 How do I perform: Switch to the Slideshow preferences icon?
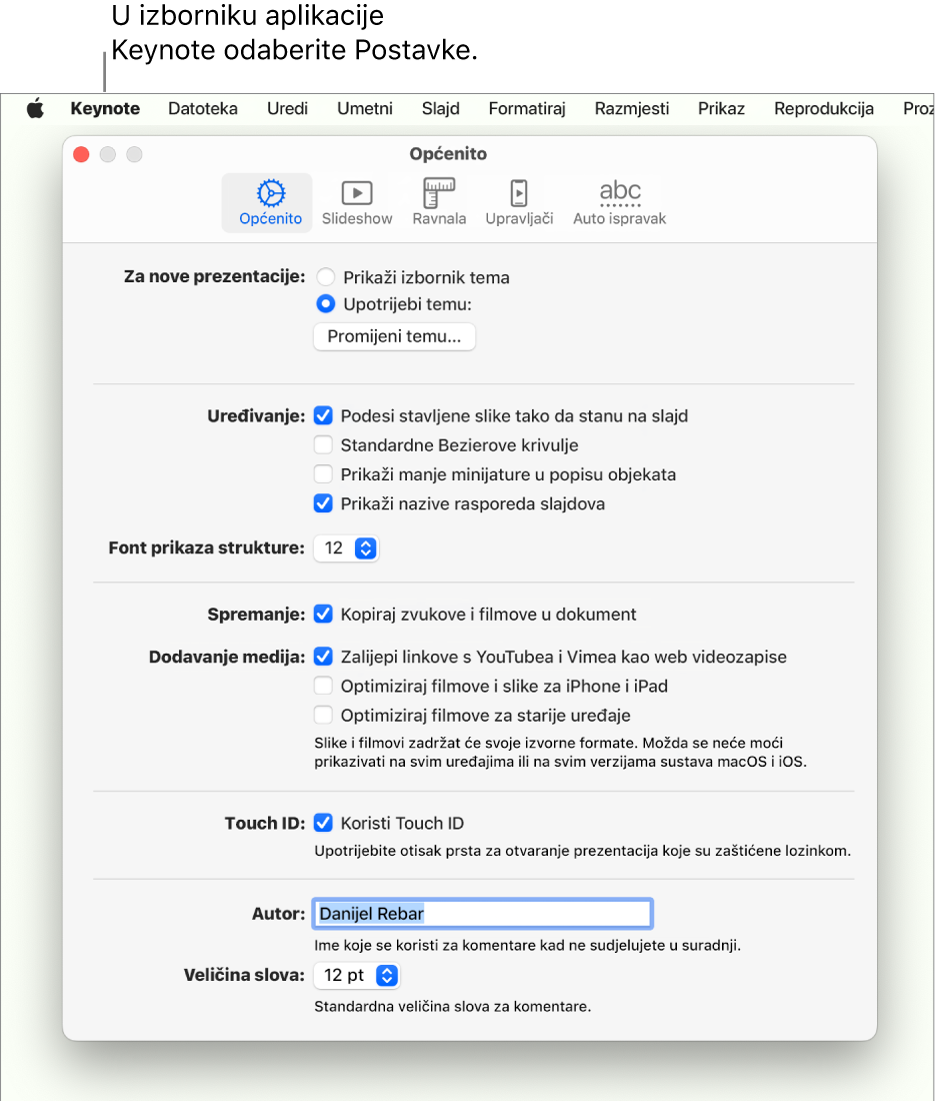357,202
